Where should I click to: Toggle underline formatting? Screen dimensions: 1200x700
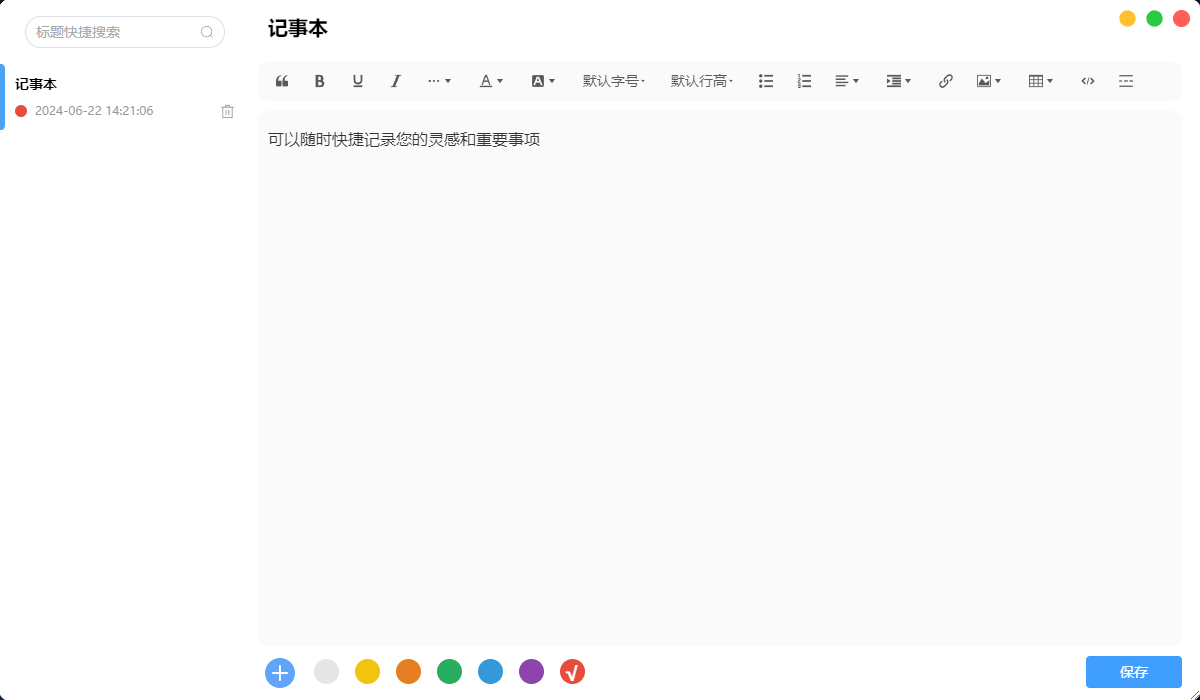click(x=357, y=81)
